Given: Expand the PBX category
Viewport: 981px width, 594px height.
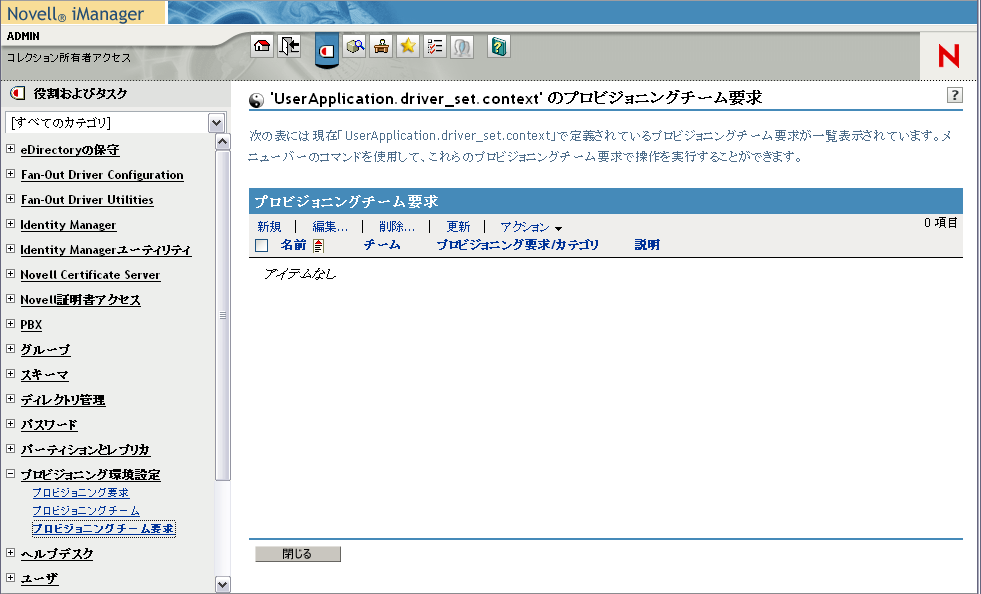Looking at the screenshot, I should click(11, 324).
